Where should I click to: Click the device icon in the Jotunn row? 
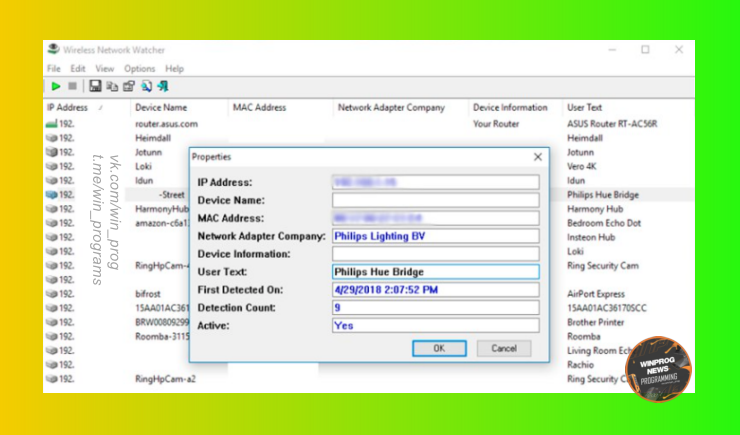[x=51, y=152]
